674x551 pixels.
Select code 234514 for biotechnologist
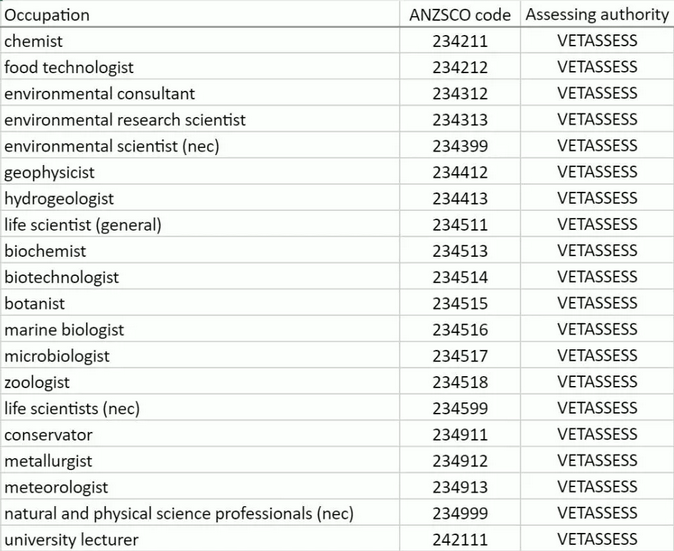460,277
